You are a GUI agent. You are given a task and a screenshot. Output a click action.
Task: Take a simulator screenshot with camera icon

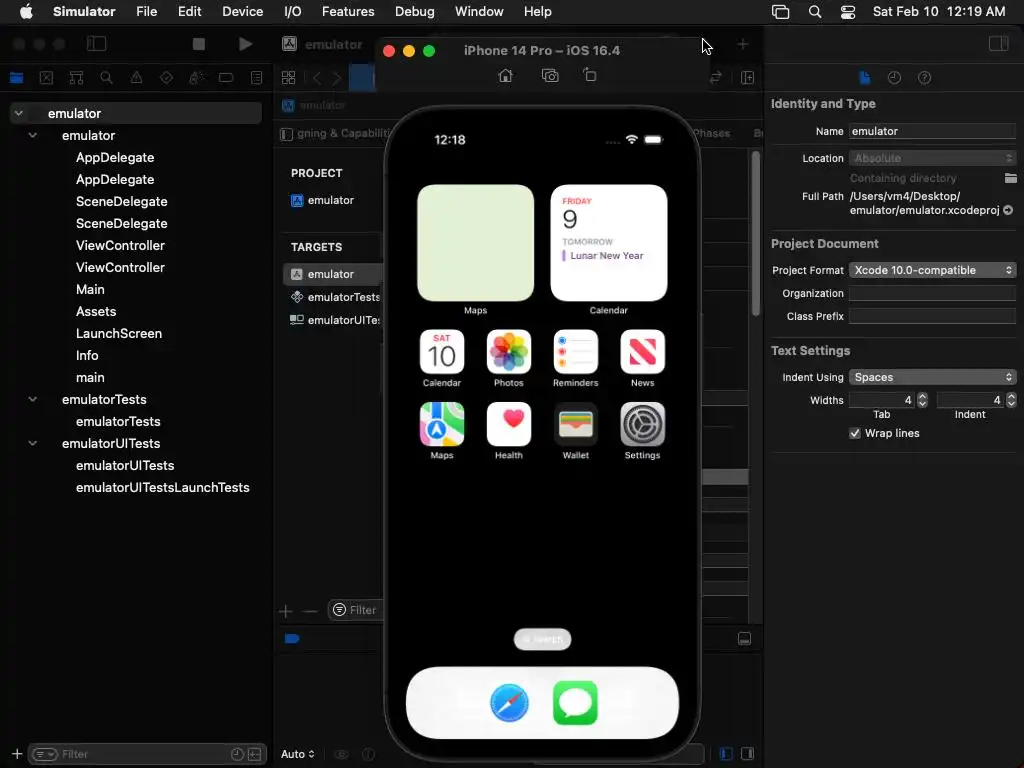pos(550,76)
